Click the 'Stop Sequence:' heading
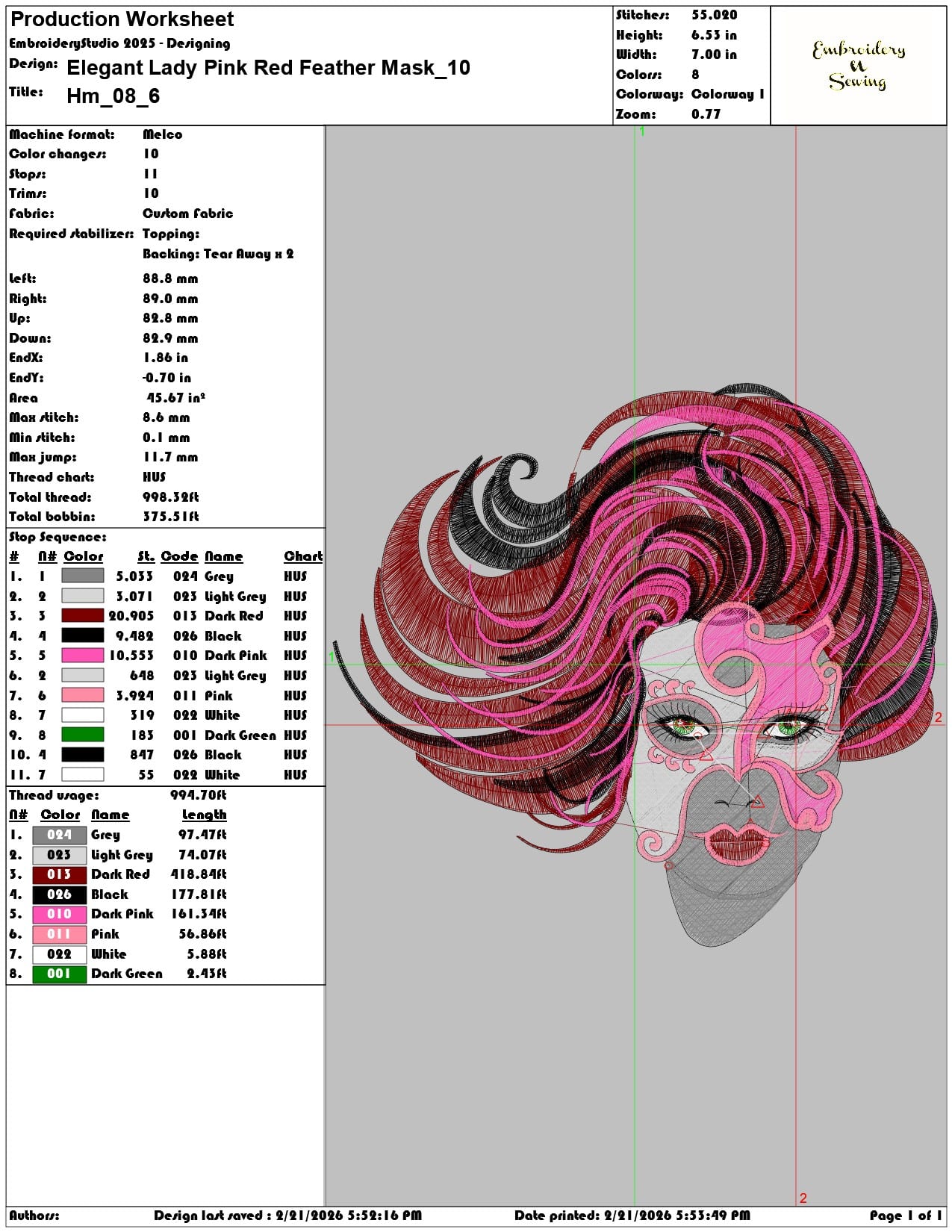Screen dimensions: 952x1232 pos(57,537)
